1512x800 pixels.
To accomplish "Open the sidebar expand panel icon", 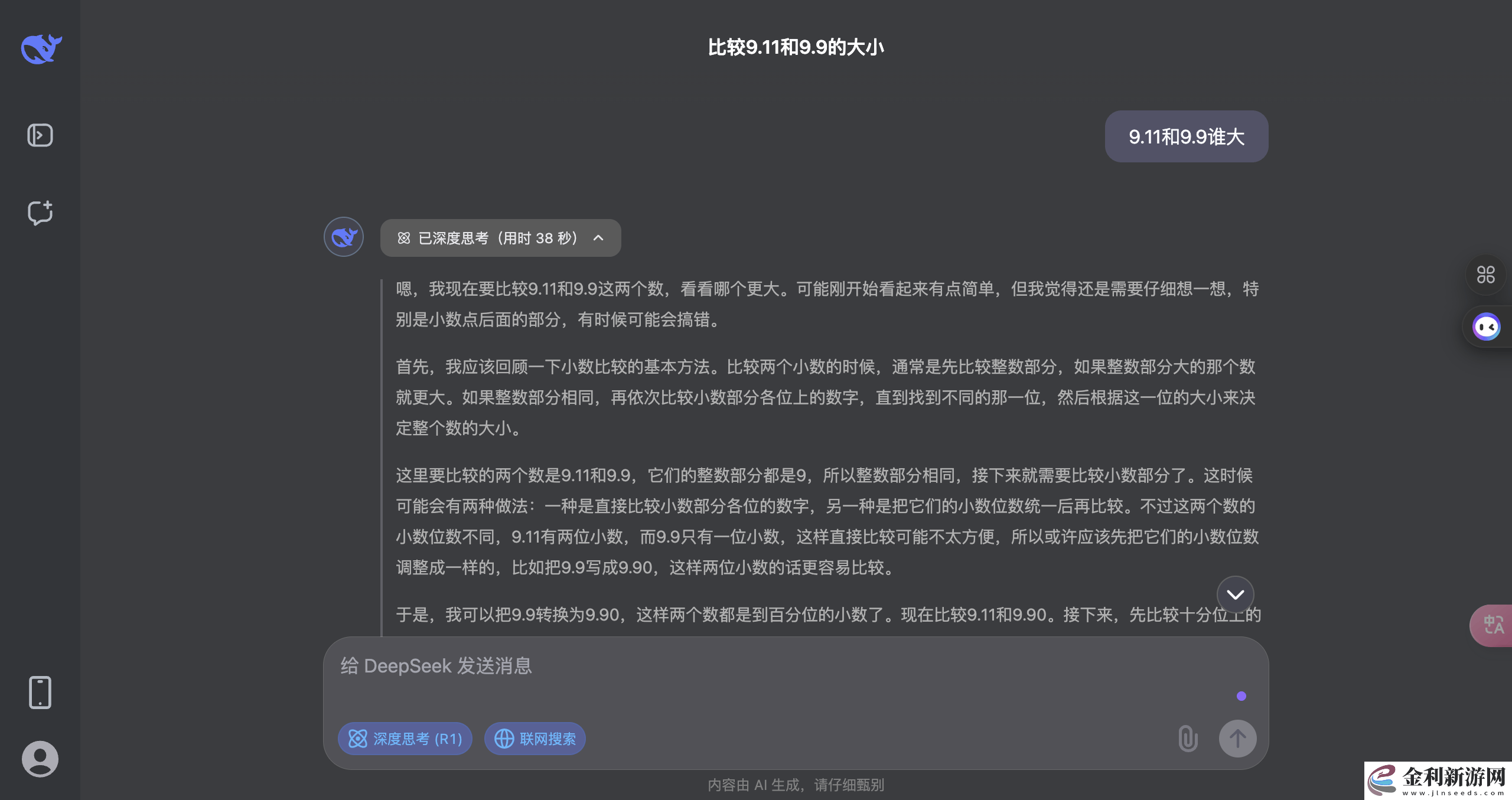I will [x=40, y=135].
